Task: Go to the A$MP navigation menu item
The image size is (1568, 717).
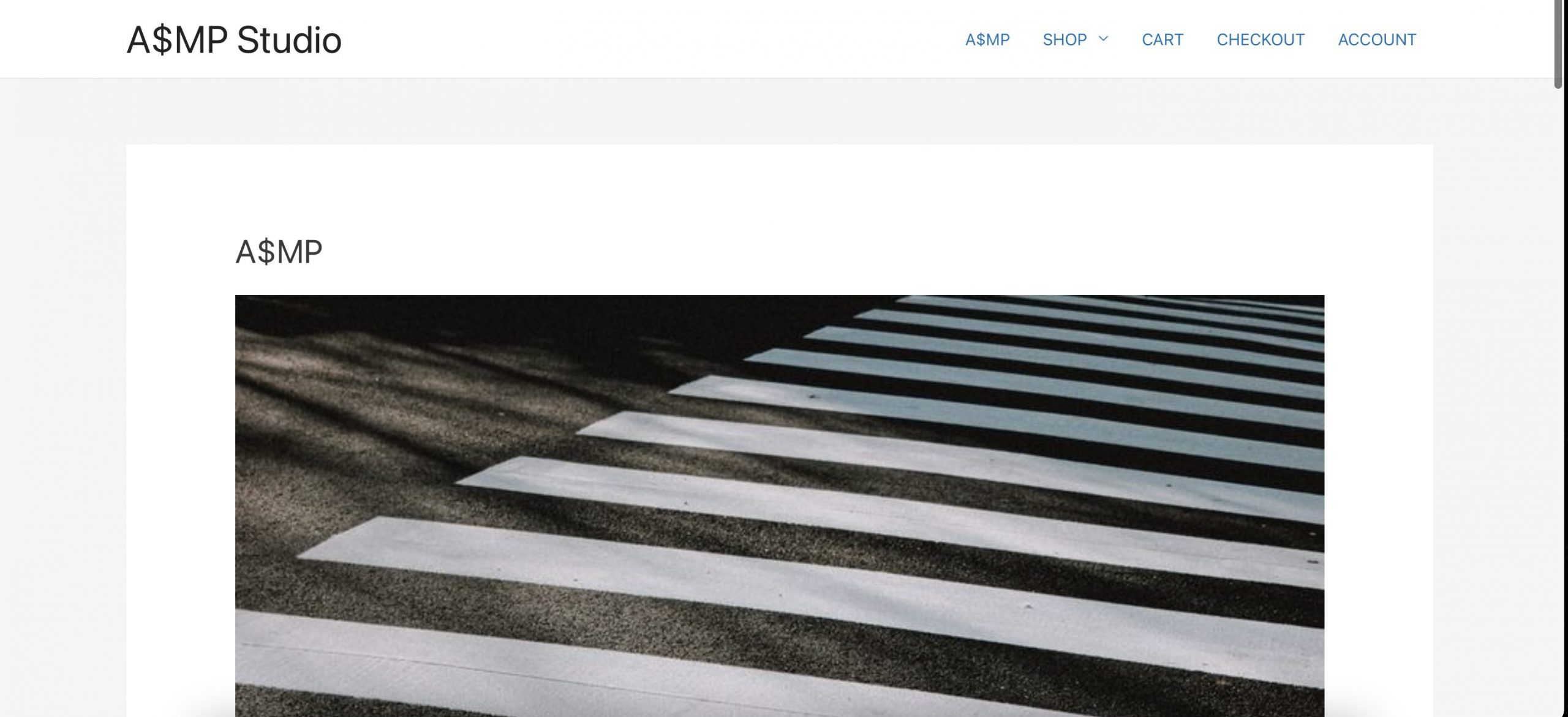Action: tap(987, 40)
